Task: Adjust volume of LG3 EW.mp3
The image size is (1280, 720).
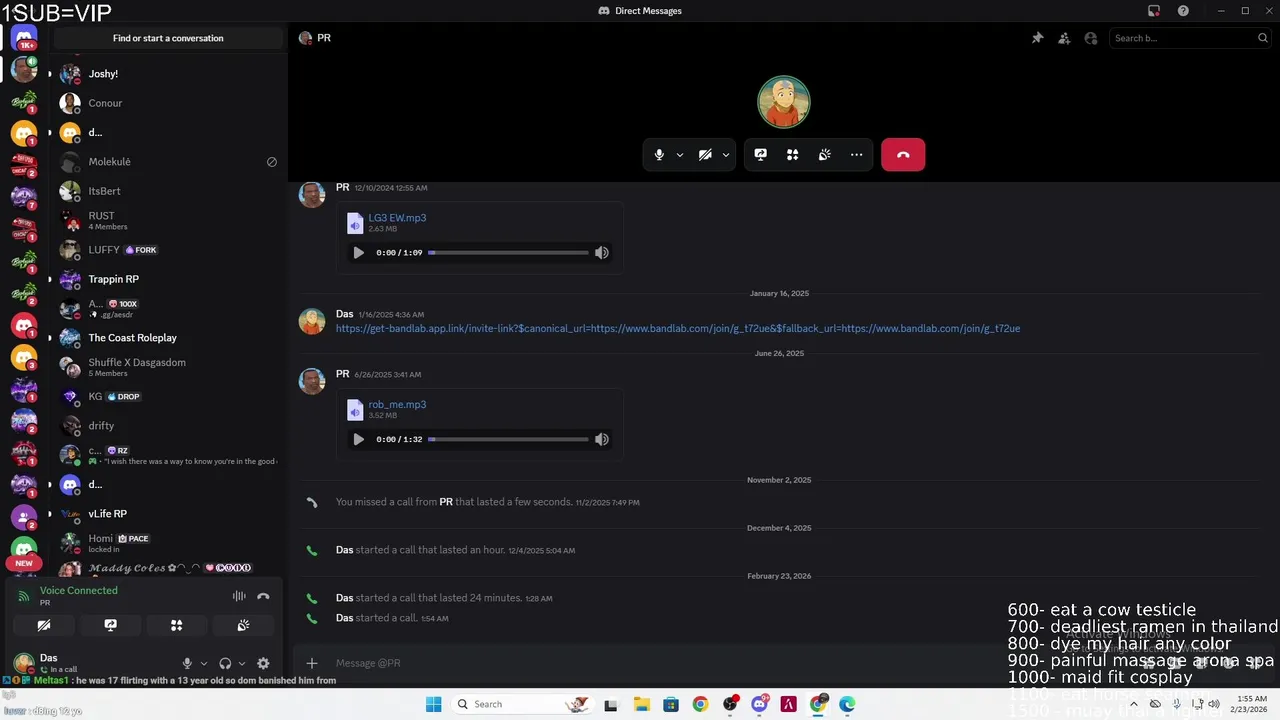Action: (602, 253)
